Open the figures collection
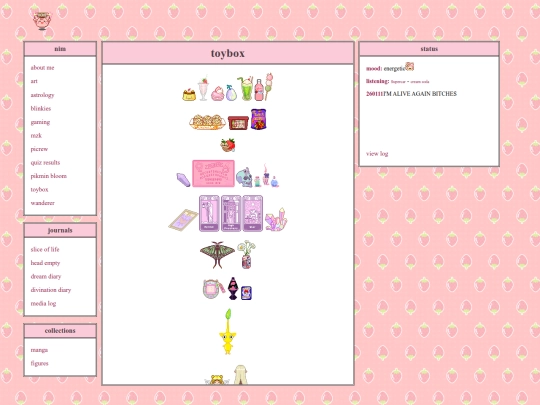Screen dimensions: 540x405 pyautogui.click(x=39, y=363)
